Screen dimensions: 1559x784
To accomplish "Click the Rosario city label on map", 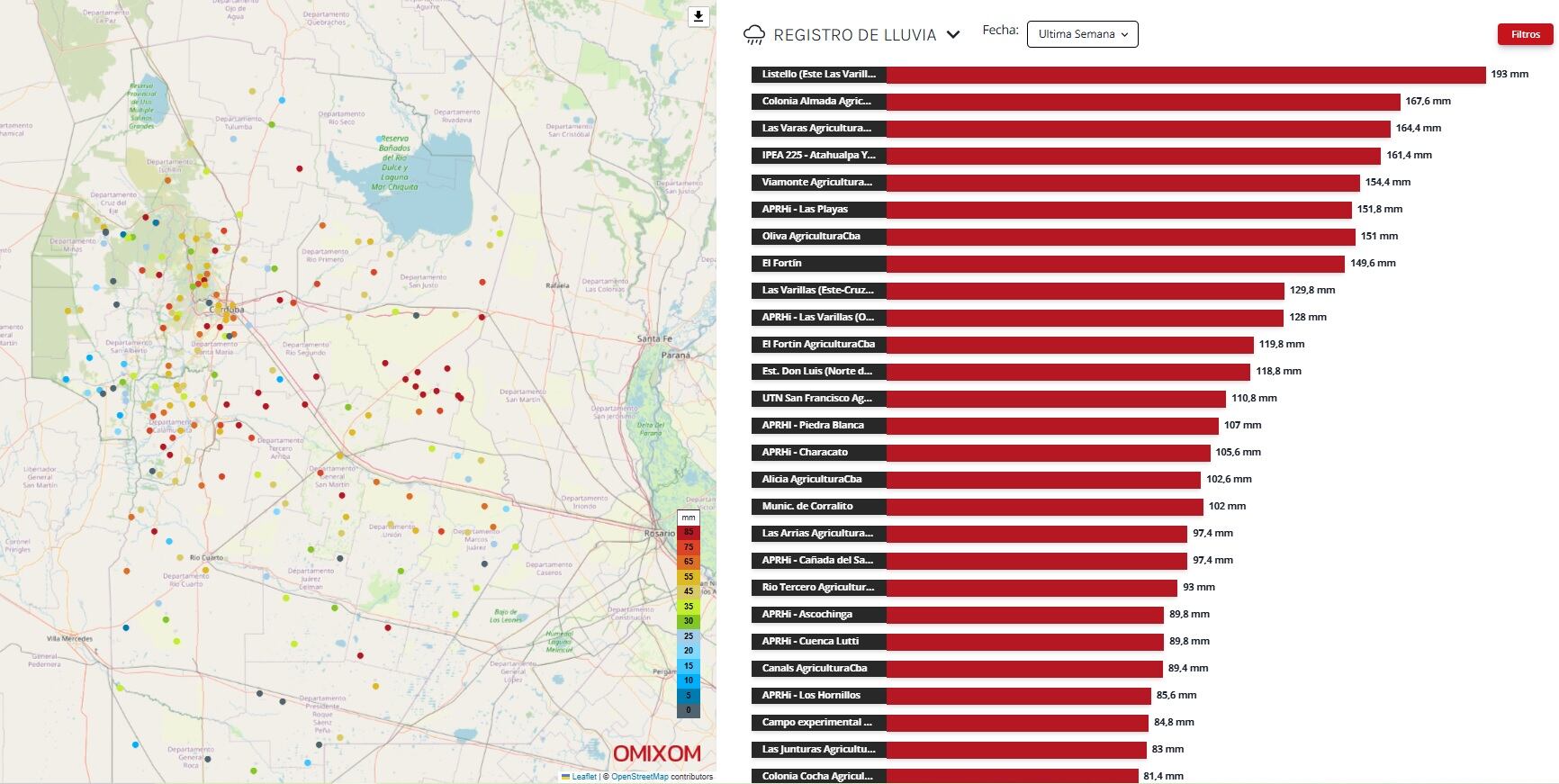I will click(659, 534).
